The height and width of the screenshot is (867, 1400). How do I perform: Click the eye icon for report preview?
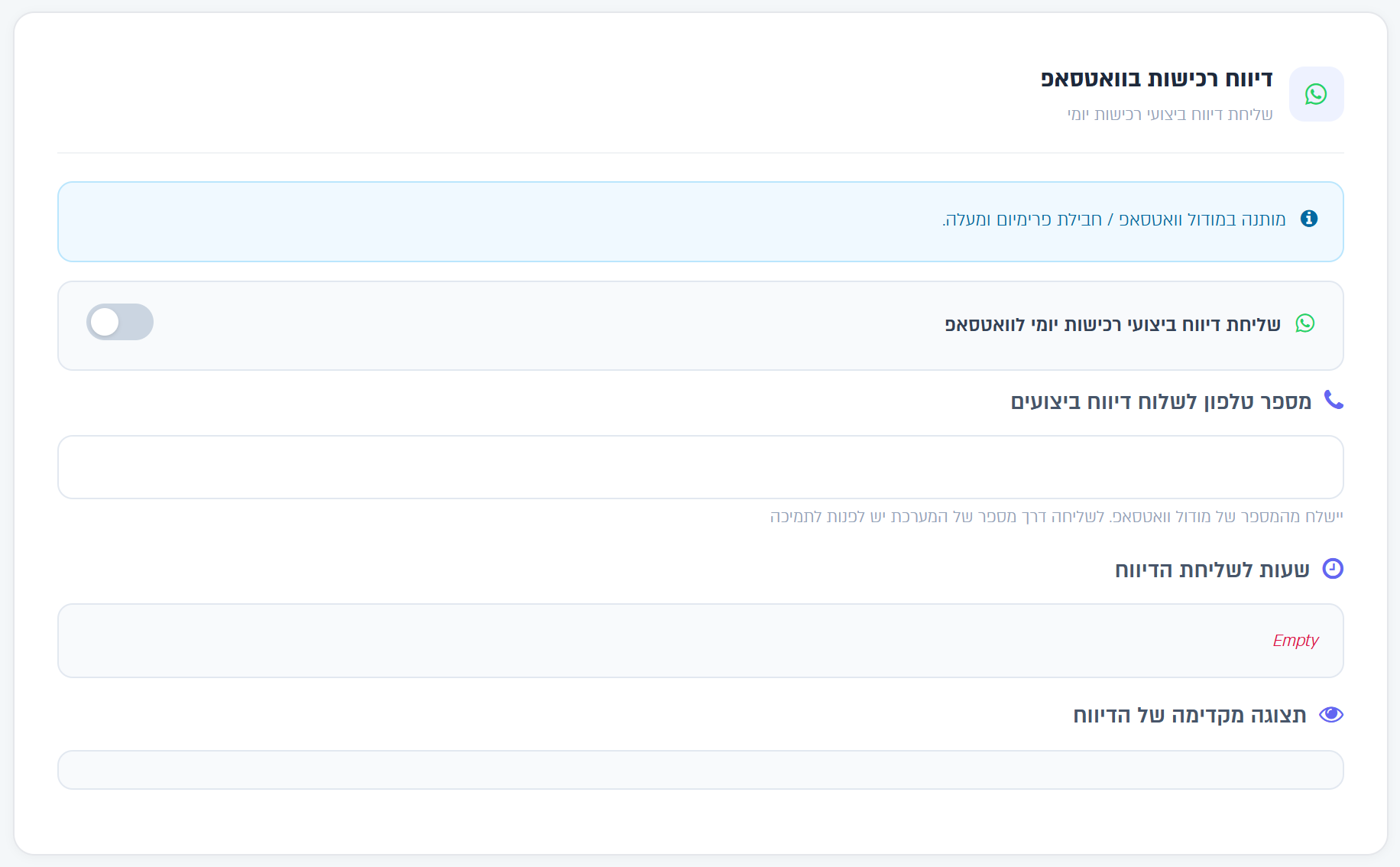pos(1331,714)
